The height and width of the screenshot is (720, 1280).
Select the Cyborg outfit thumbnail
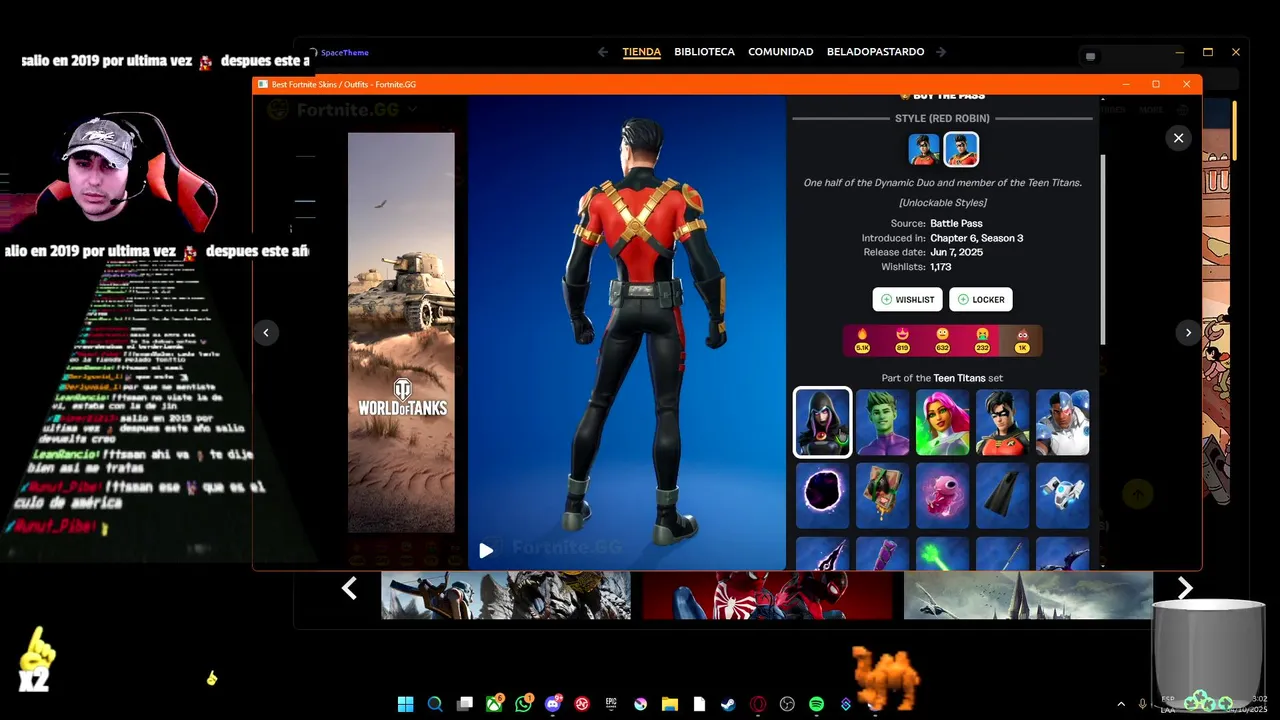point(1062,422)
